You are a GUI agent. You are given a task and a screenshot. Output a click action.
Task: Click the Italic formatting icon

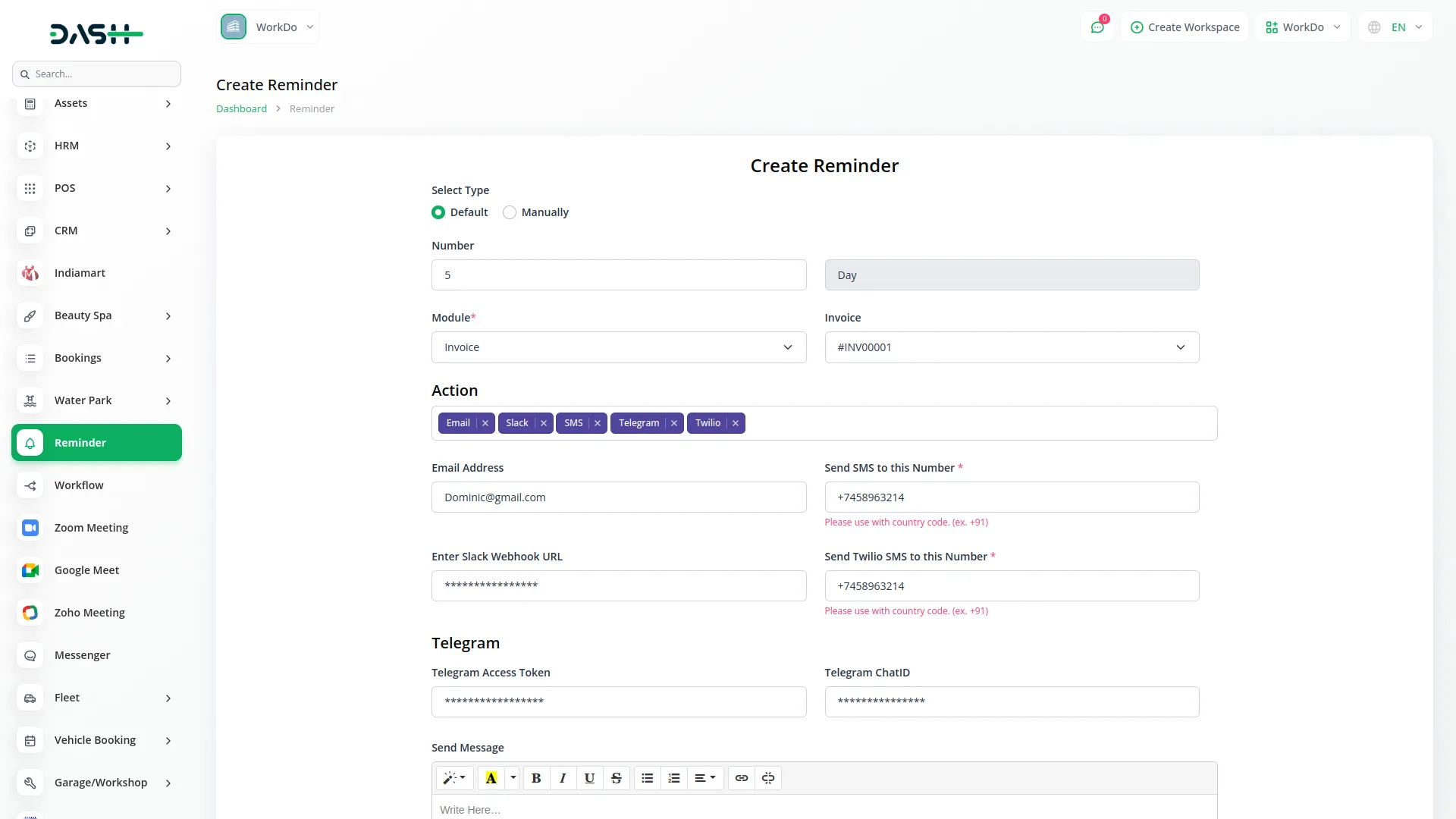tap(563, 778)
